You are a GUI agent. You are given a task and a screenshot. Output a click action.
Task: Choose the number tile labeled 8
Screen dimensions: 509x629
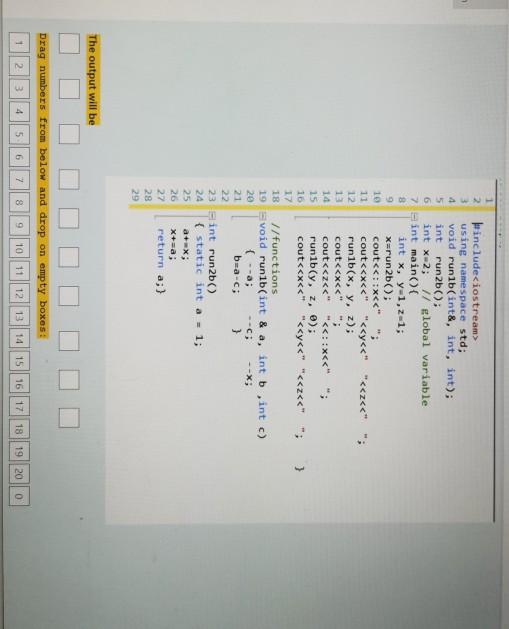pyautogui.click(x=19, y=203)
